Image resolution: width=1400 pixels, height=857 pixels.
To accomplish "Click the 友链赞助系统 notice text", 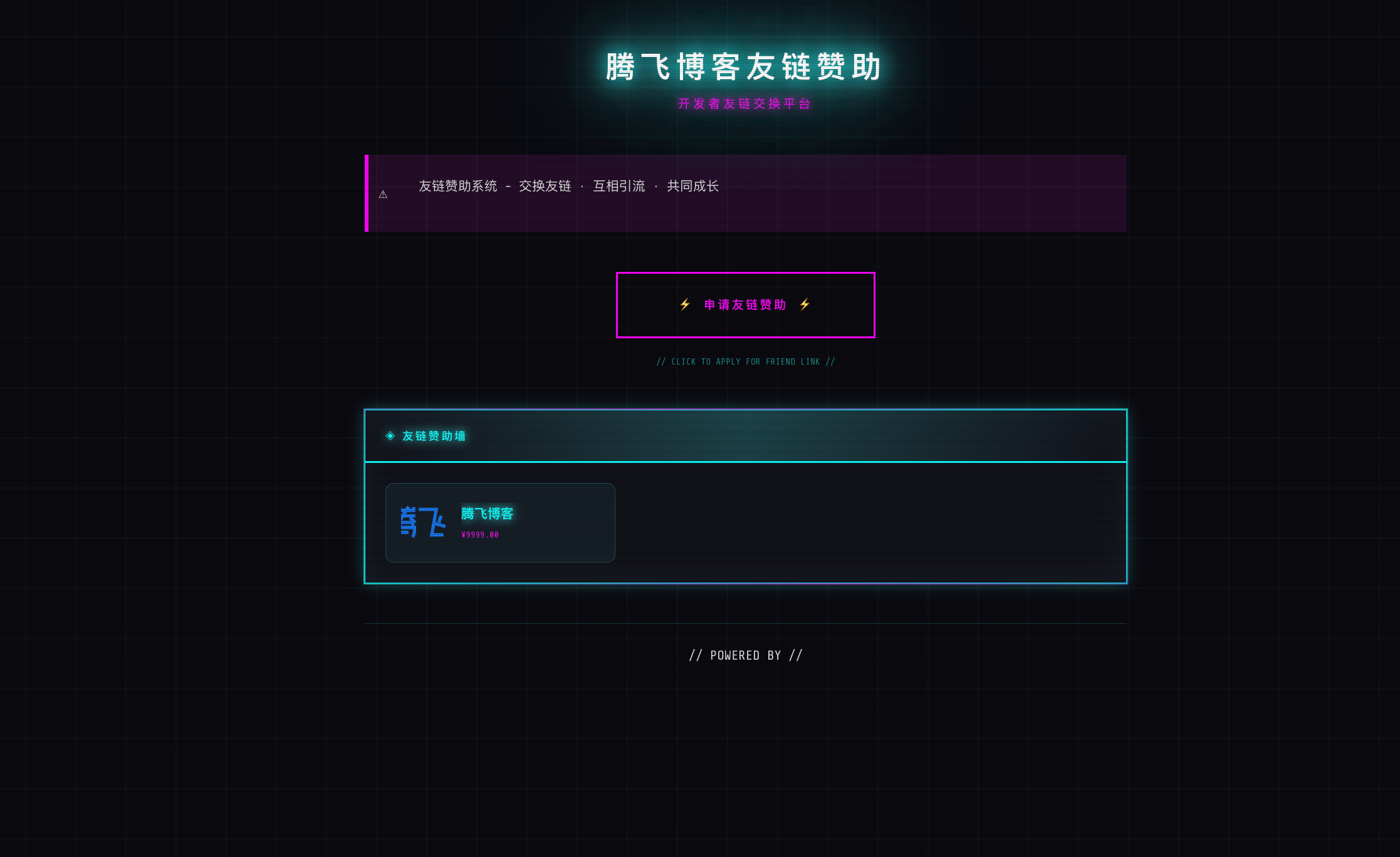I will coord(457,186).
